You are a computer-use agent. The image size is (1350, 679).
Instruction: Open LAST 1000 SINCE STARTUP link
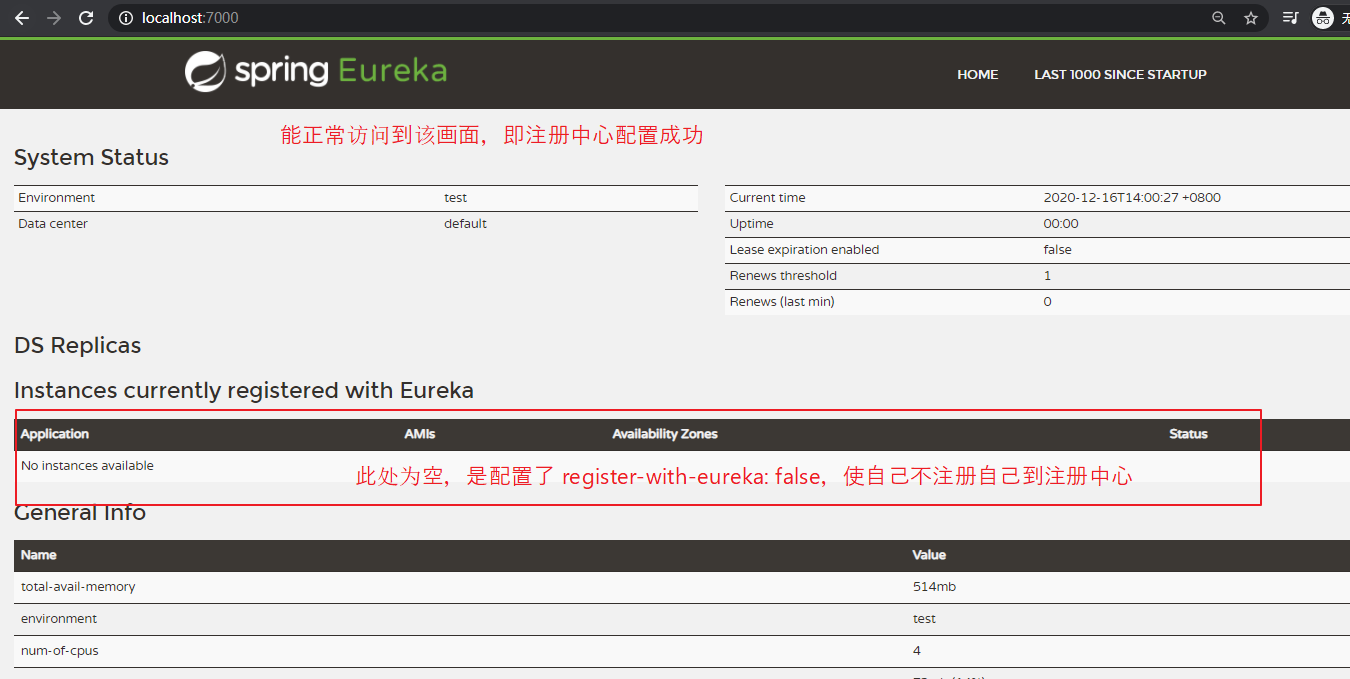[x=1120, y=74]
